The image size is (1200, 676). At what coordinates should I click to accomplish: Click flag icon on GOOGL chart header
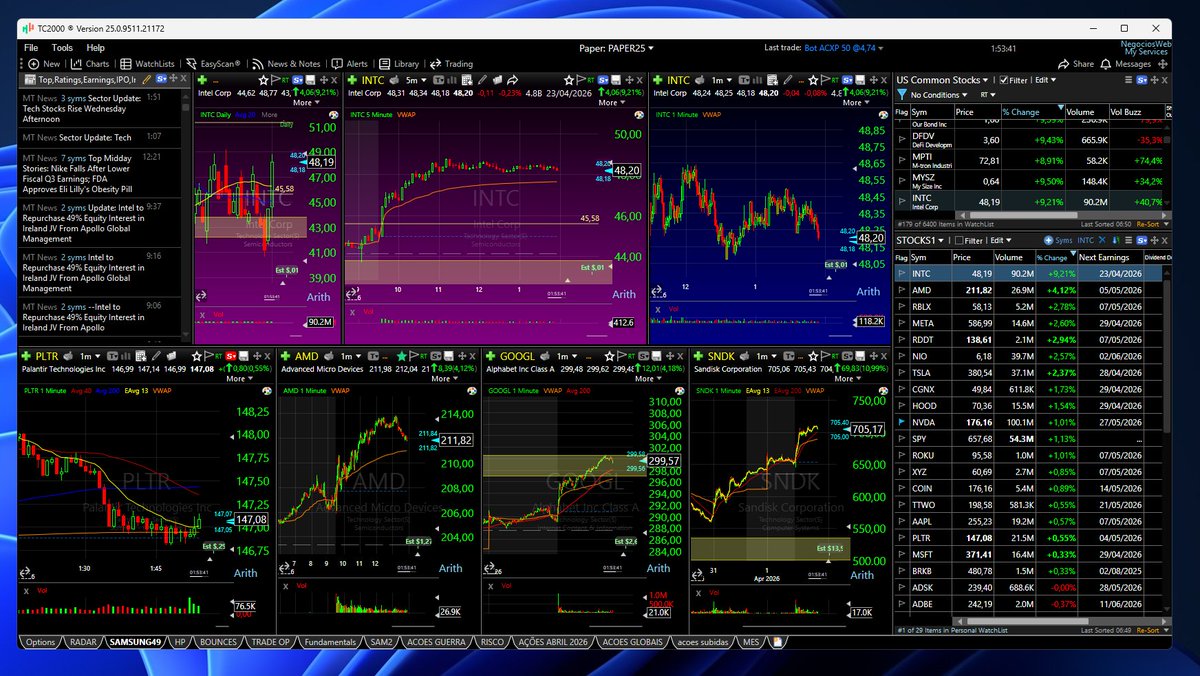621,356
